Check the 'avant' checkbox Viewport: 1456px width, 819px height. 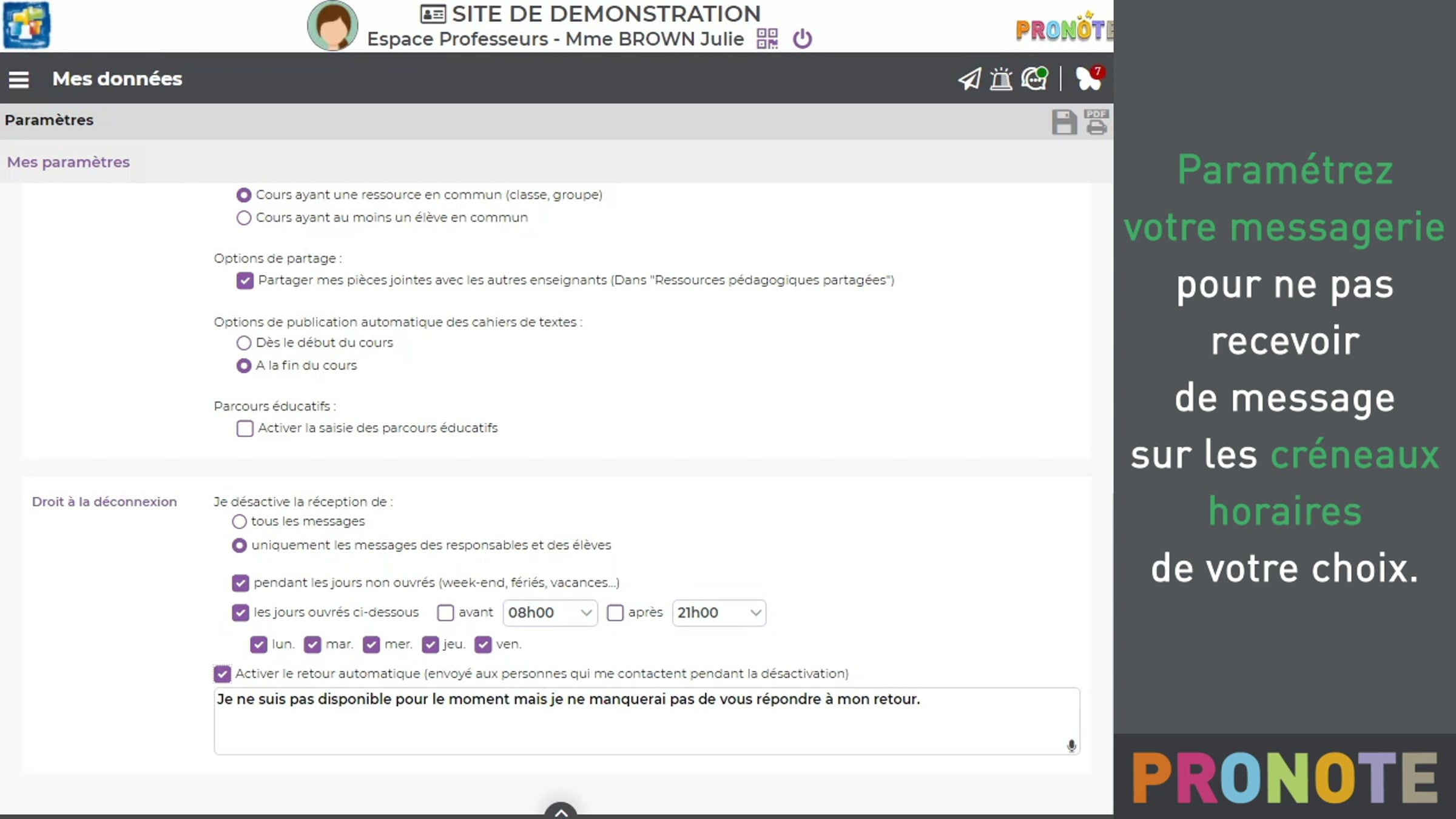pos(445,613)
